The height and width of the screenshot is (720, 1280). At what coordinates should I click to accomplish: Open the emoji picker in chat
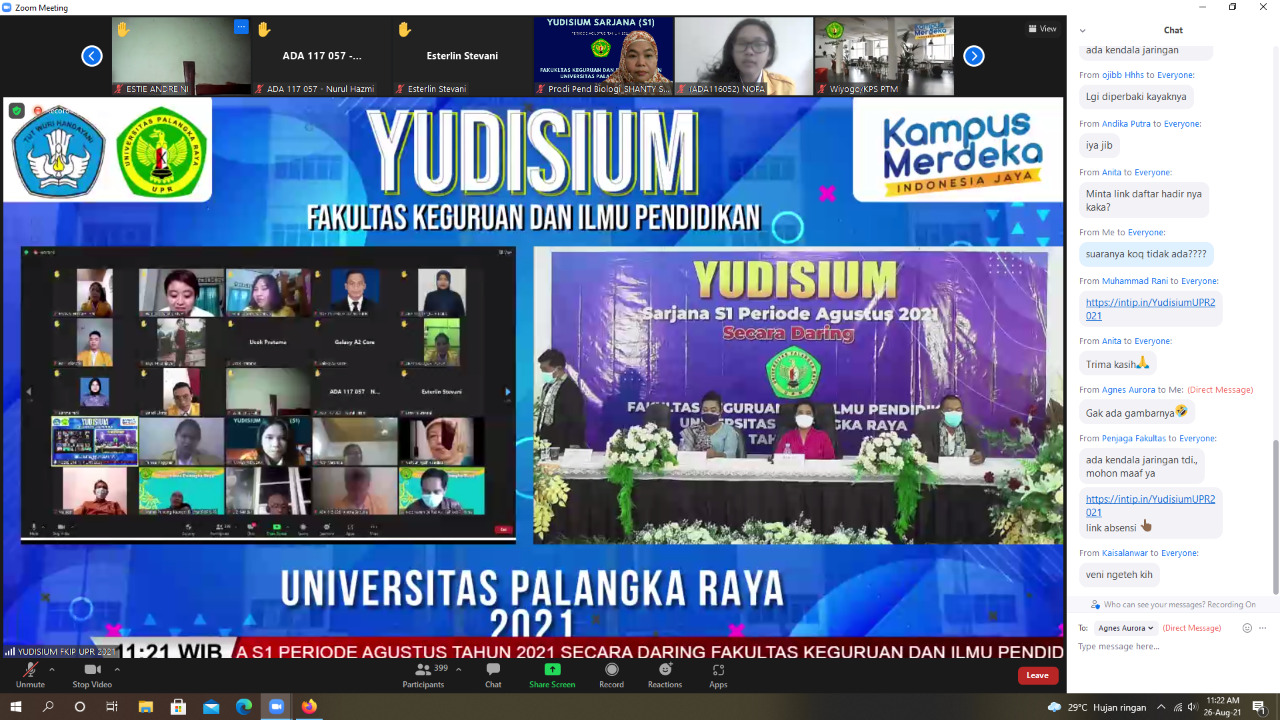1246,628
